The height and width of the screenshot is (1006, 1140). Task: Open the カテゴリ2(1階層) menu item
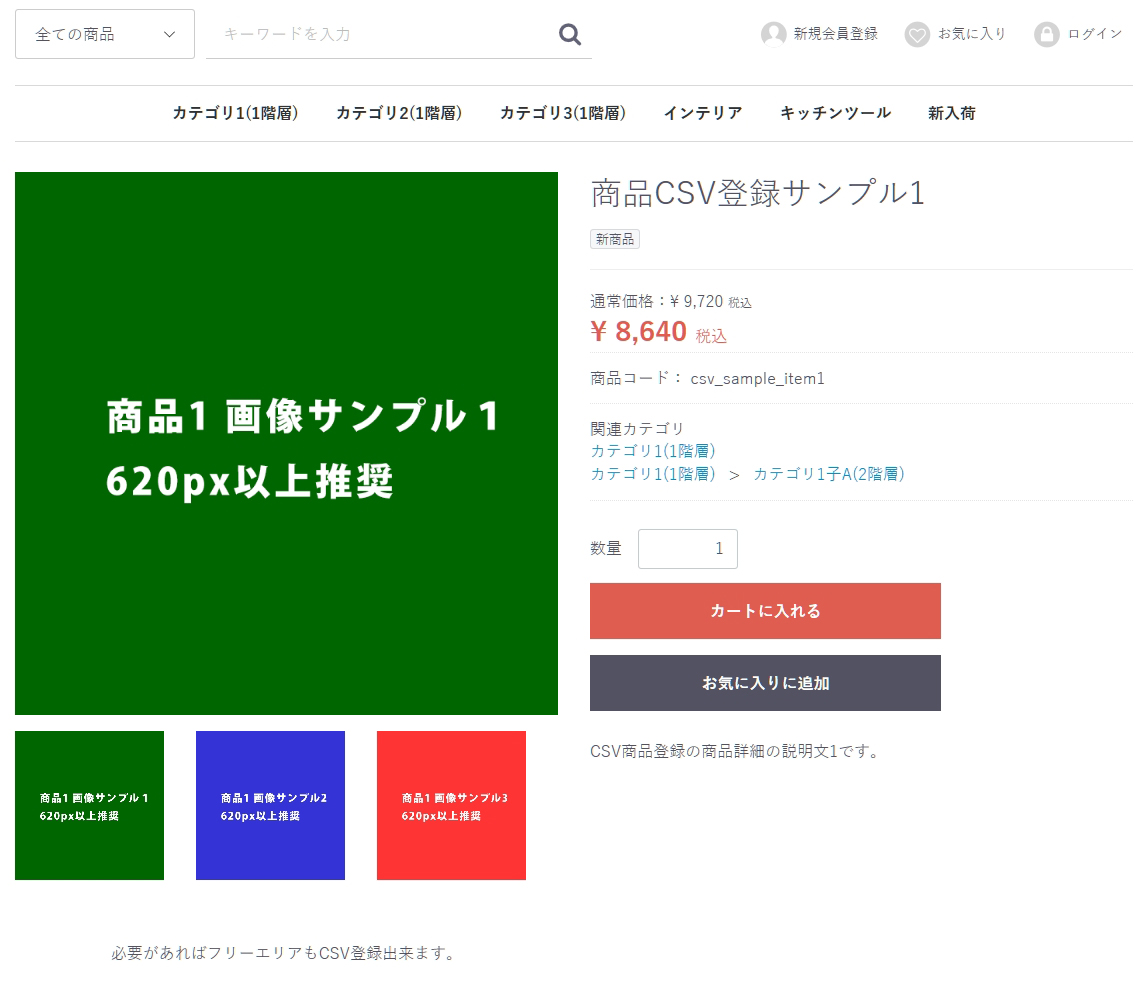coord(399,113)
